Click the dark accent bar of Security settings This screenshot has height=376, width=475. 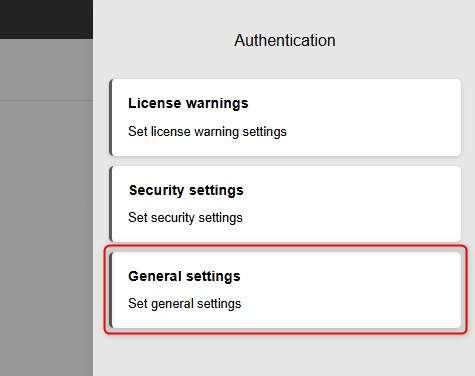pos(111,204)
